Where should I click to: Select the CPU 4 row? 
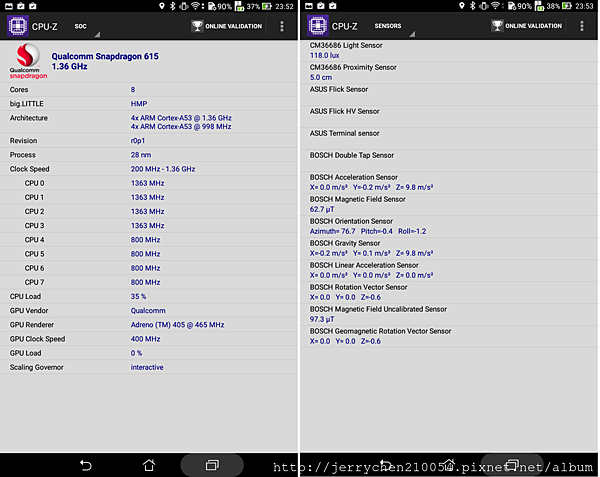click(149, 240)
